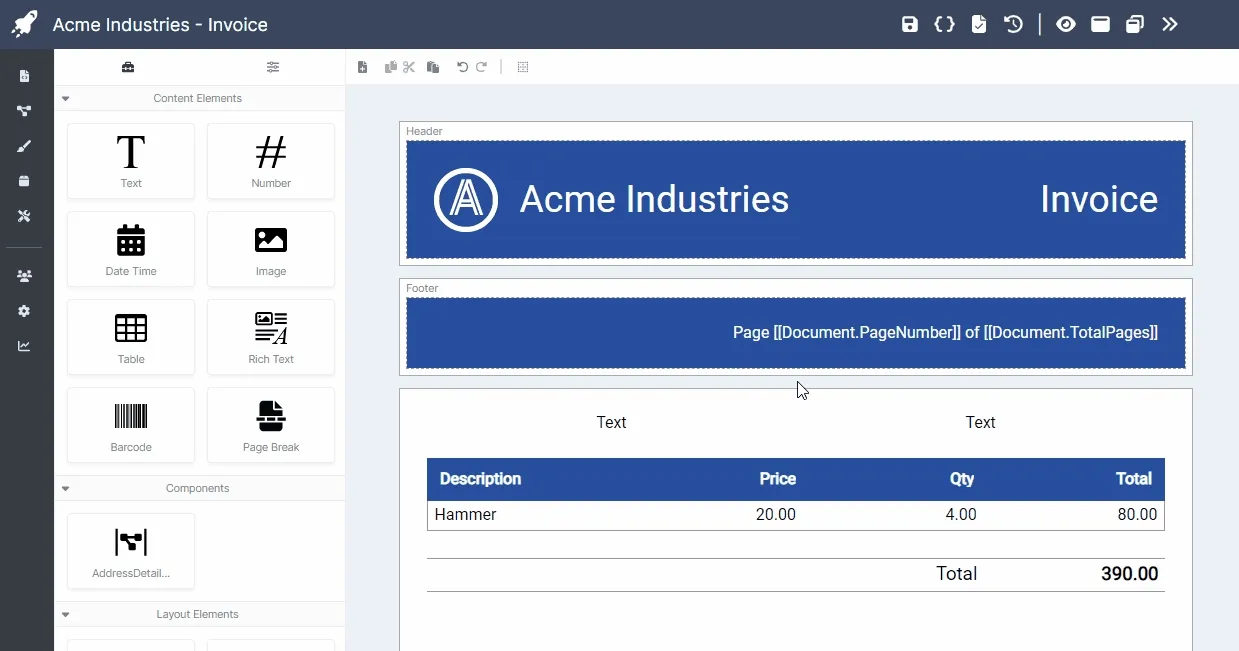
Task: Add a Barcode element
Action: pyautogui.click(x=130, y=424)
